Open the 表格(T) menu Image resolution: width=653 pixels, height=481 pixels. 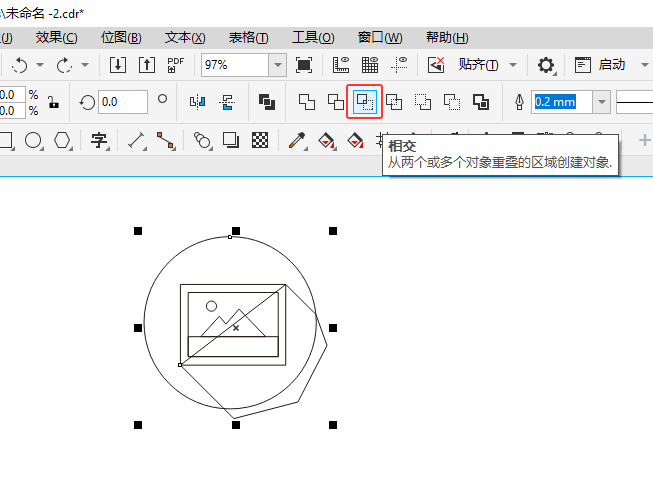pyautogui.click(x=249, y=38)
